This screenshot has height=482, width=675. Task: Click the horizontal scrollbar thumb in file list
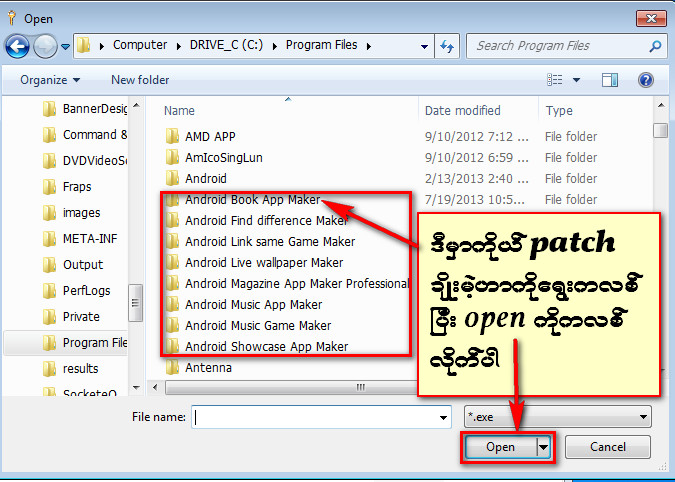tap(291, 387)
